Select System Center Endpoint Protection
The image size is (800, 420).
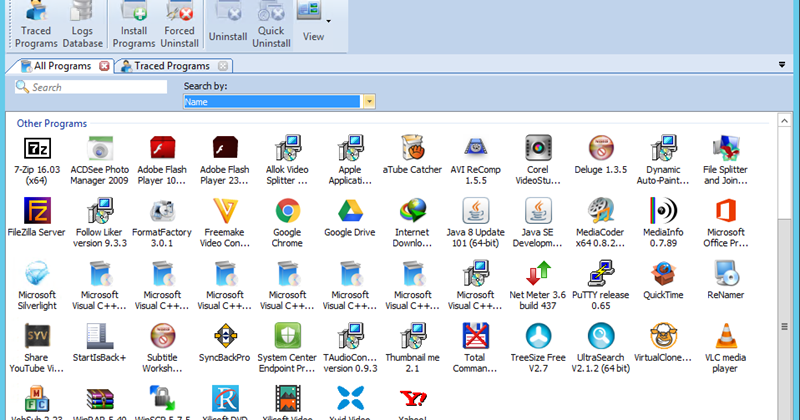point(287,348)
